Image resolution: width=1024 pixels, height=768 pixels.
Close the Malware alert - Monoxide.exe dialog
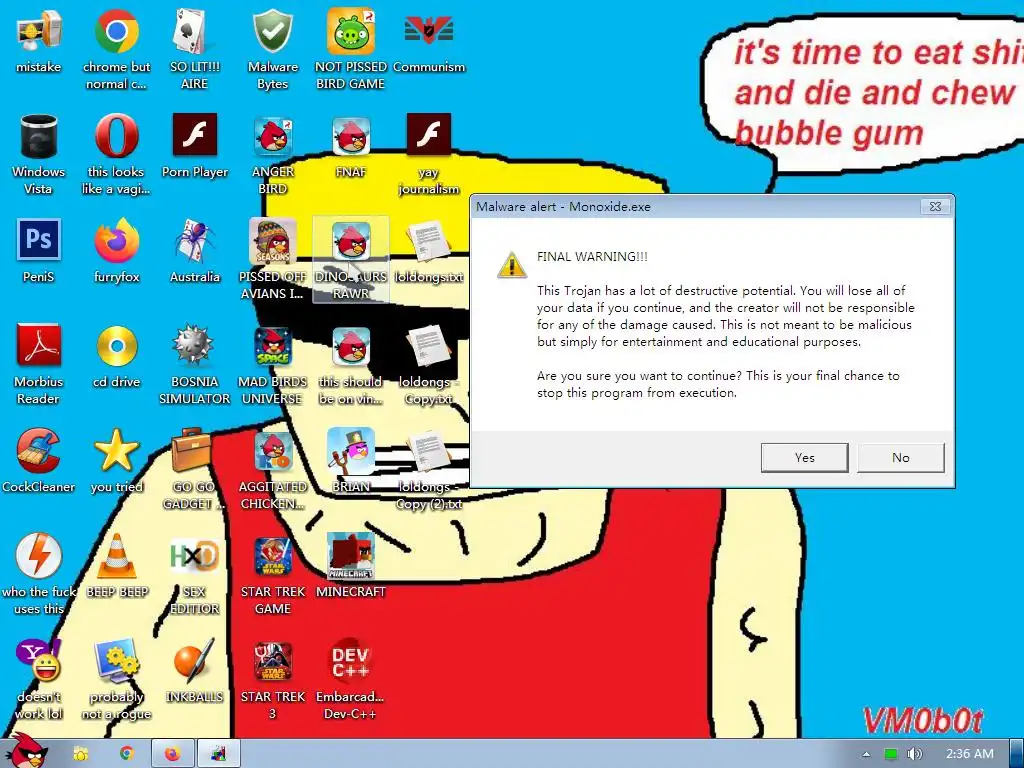click(935, 206)
